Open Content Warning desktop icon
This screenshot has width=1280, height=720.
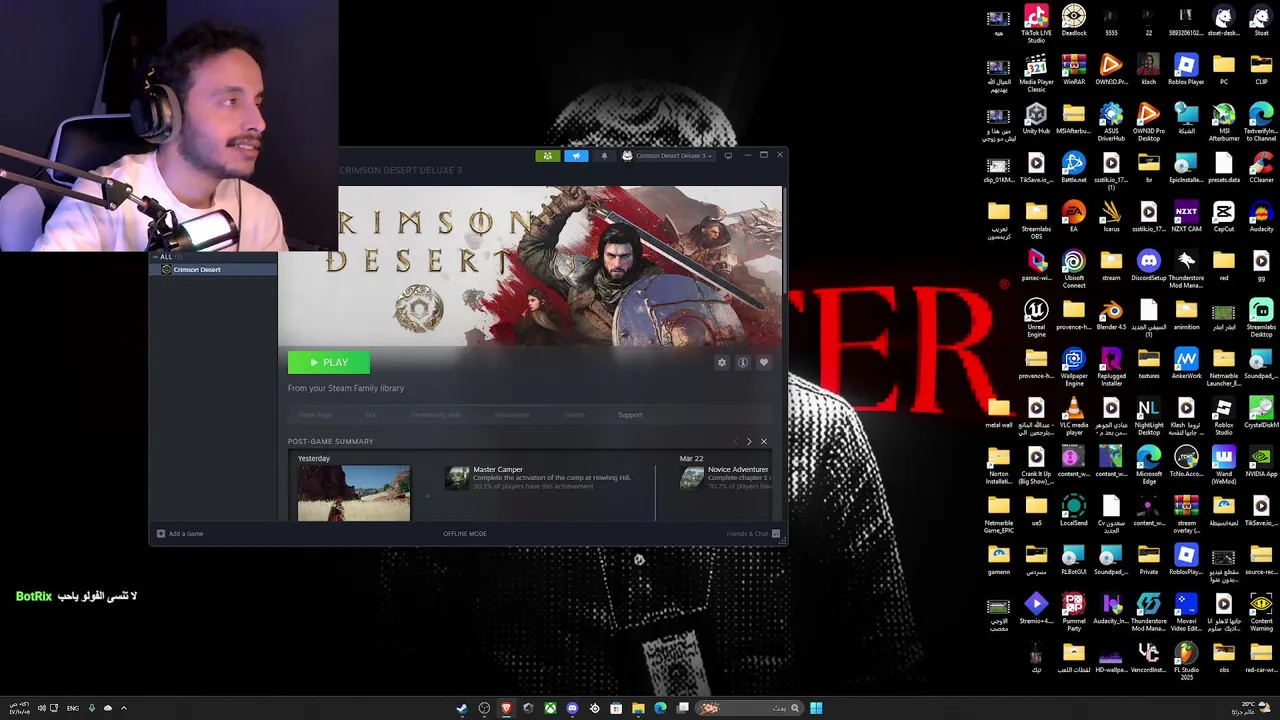point(1261,613)
